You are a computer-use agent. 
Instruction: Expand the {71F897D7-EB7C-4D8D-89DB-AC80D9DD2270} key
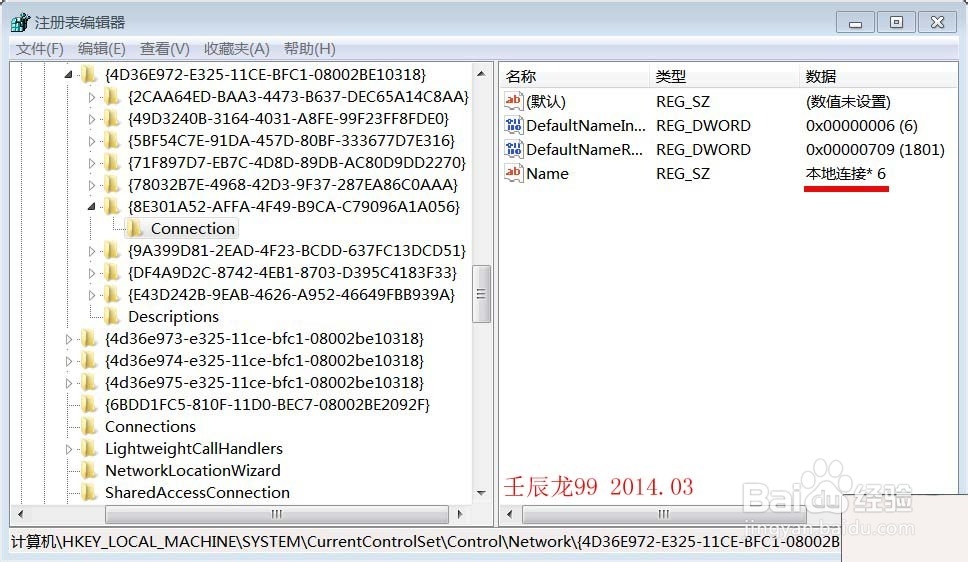(91, 163)
